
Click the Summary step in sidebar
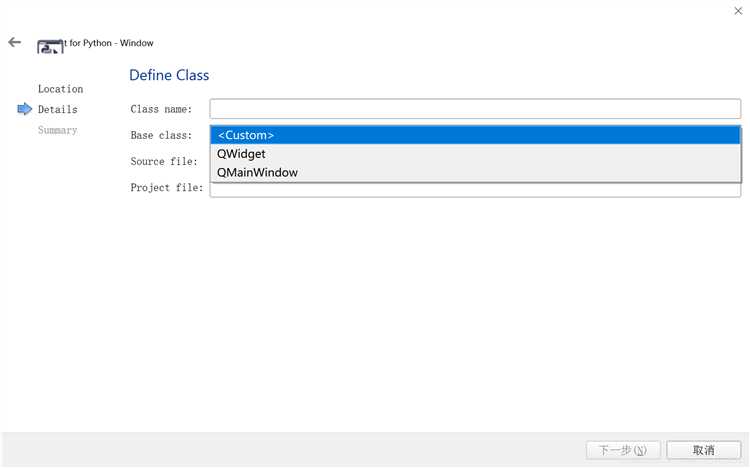click(57, 130)
